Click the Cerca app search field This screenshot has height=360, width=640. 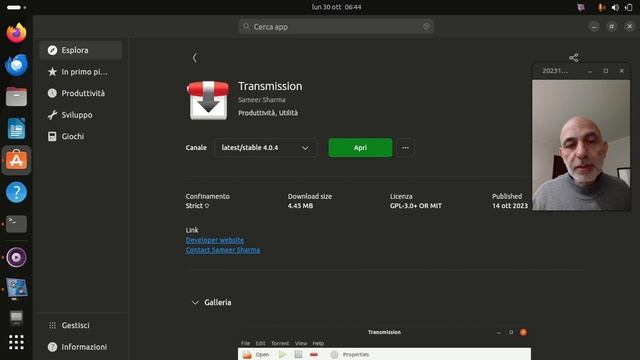point(336,27)
